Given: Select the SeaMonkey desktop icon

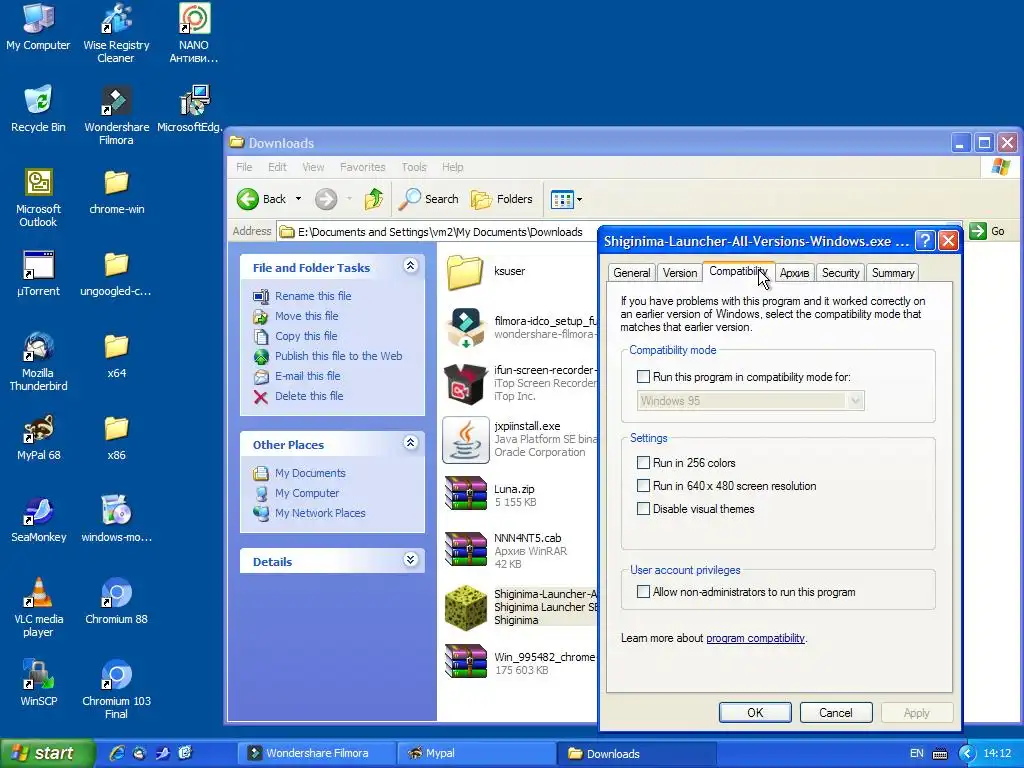Looking at the screenshot, I should pyautogui.click(x=38, y=520).
